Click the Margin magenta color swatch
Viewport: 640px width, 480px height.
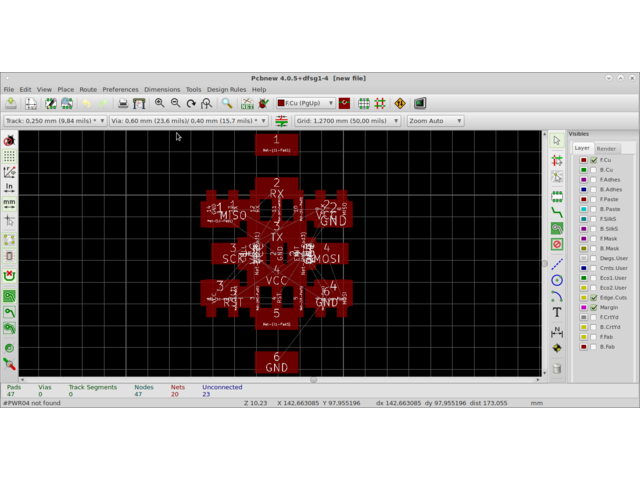point(584,307)
